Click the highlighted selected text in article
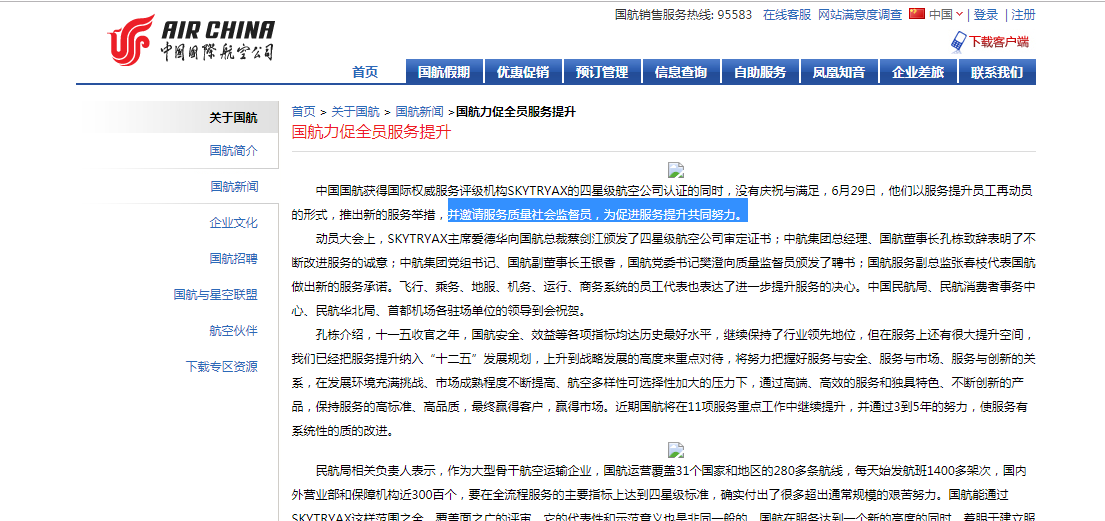Image resolution: width=1105 pixels, height=521 pixels. tap(596, 214)
